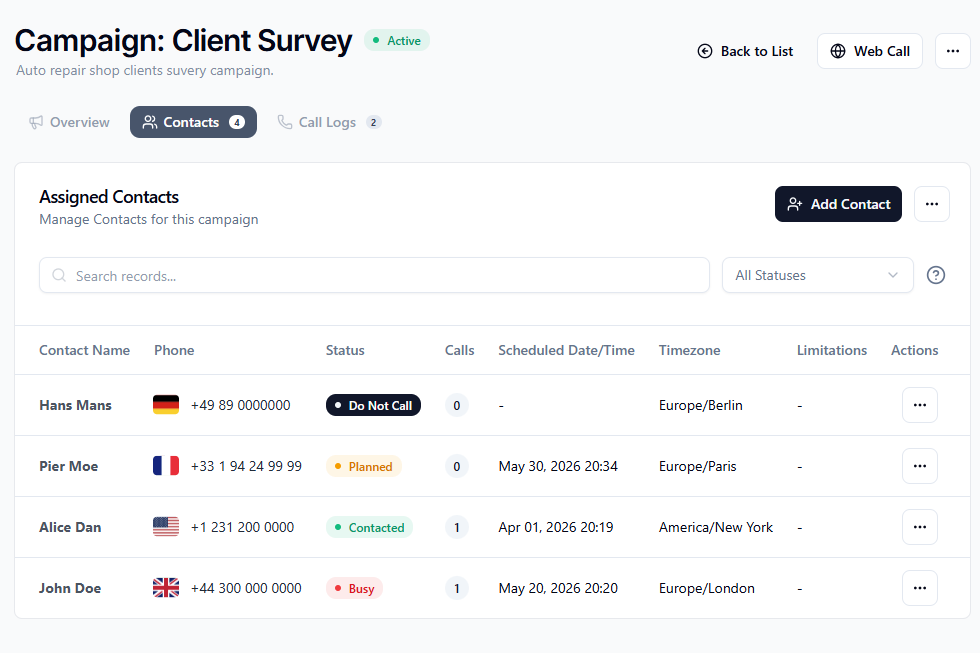This screenshot has height=653, width=980.
Task: Click the Do Not Call status badge
Action: [373, 405]
